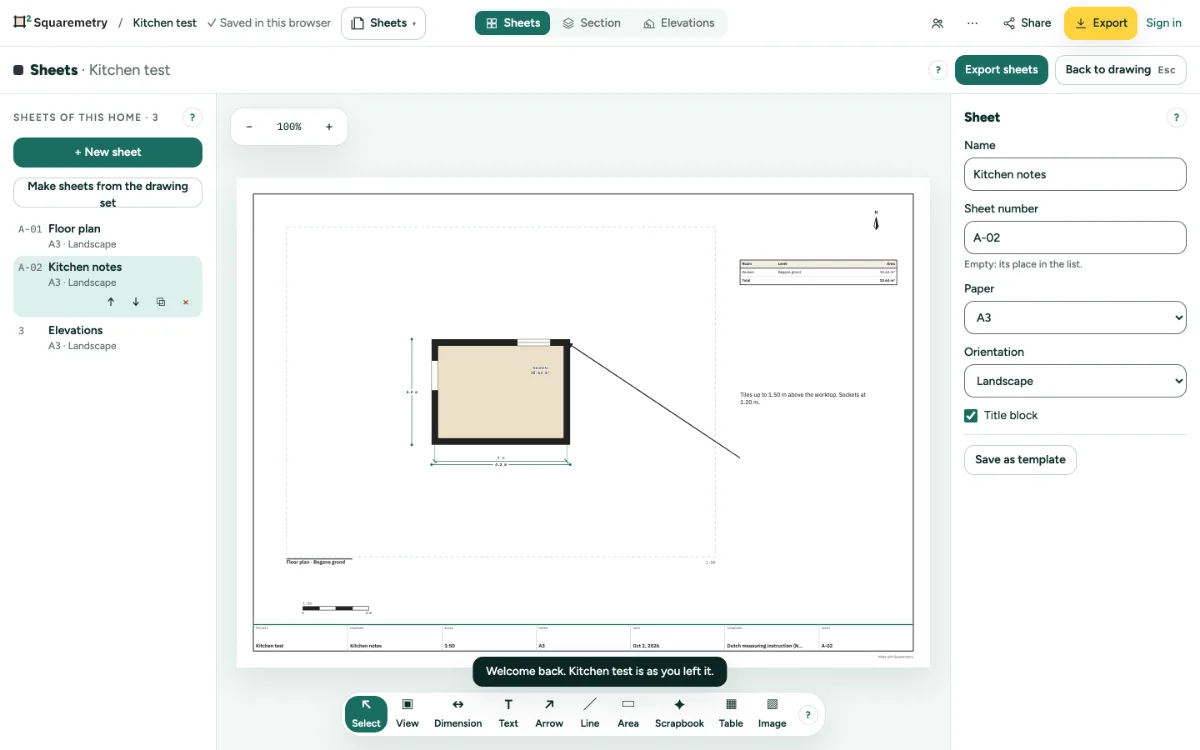Screen dimensions: 1200x750
Task: Switch to the Section tab
Action: coord(591,23)
